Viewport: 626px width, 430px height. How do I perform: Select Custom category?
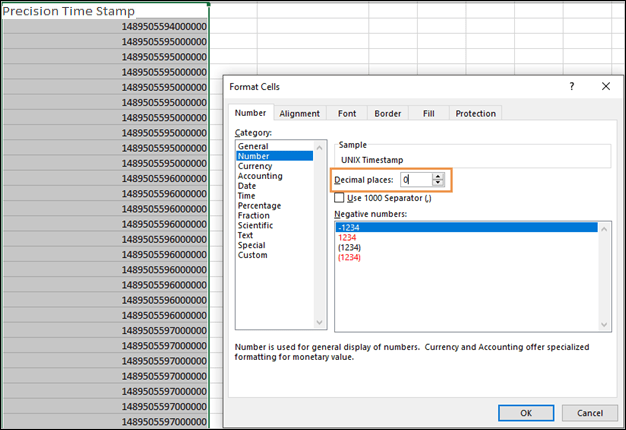point(275,255)
